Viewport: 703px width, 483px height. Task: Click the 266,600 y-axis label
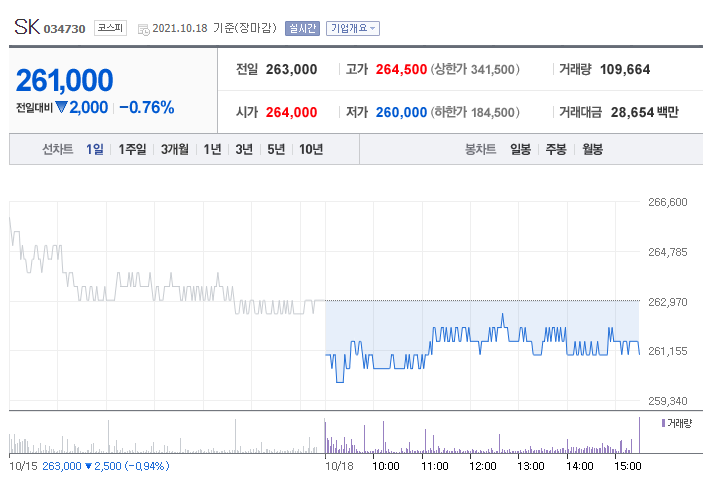point(668,202)
